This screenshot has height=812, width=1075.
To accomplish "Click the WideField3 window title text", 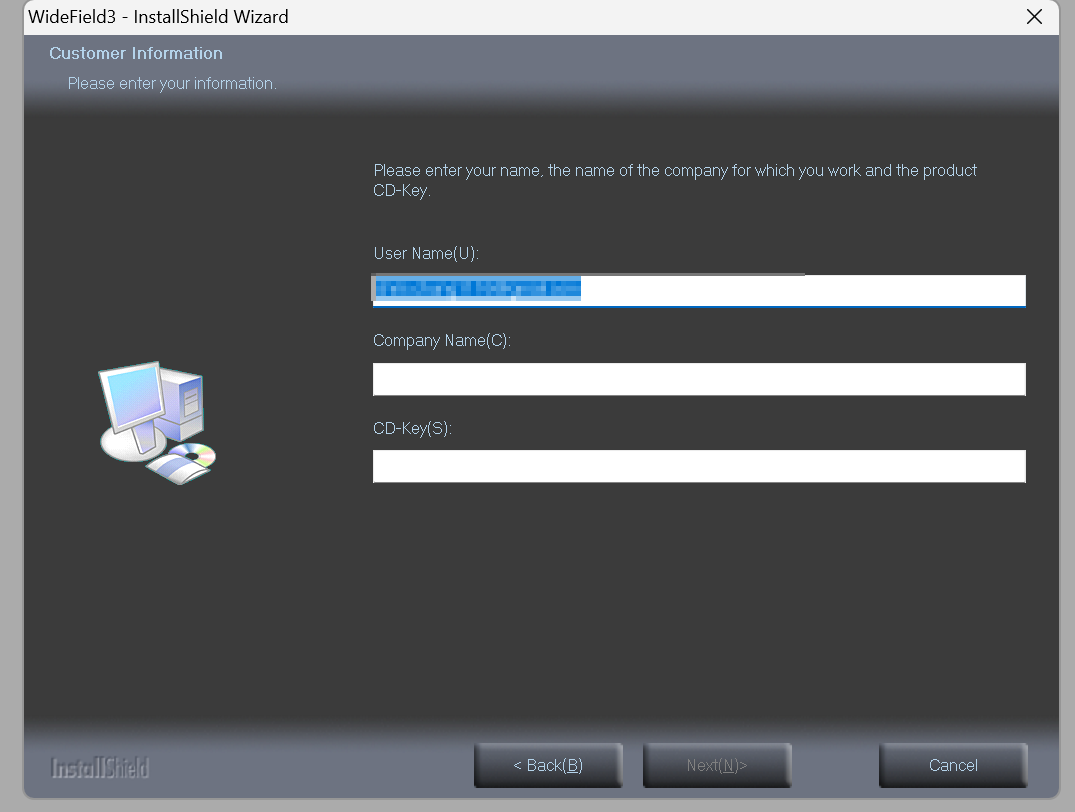I will coord(158,16).
